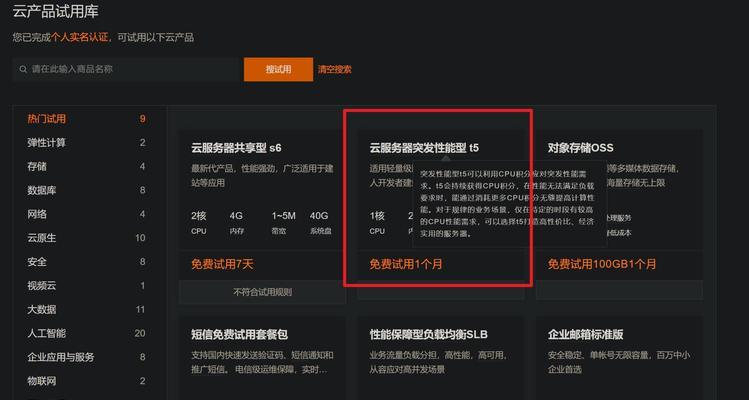The width and height of the screenshot is (749, 400).
Task: Select the 安全 category
Action: [37, 262]
